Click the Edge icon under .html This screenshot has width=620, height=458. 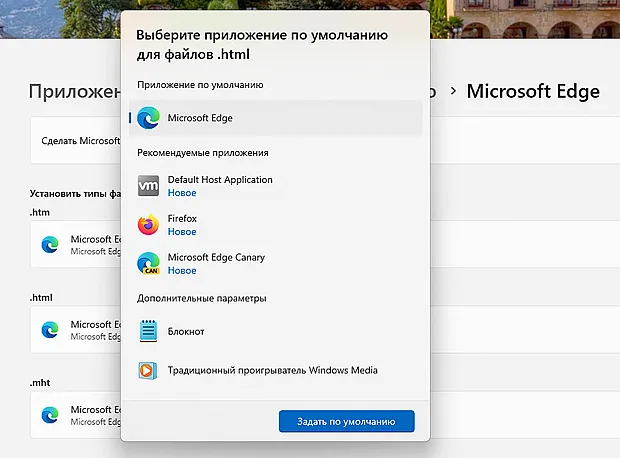tap(50, 329)
